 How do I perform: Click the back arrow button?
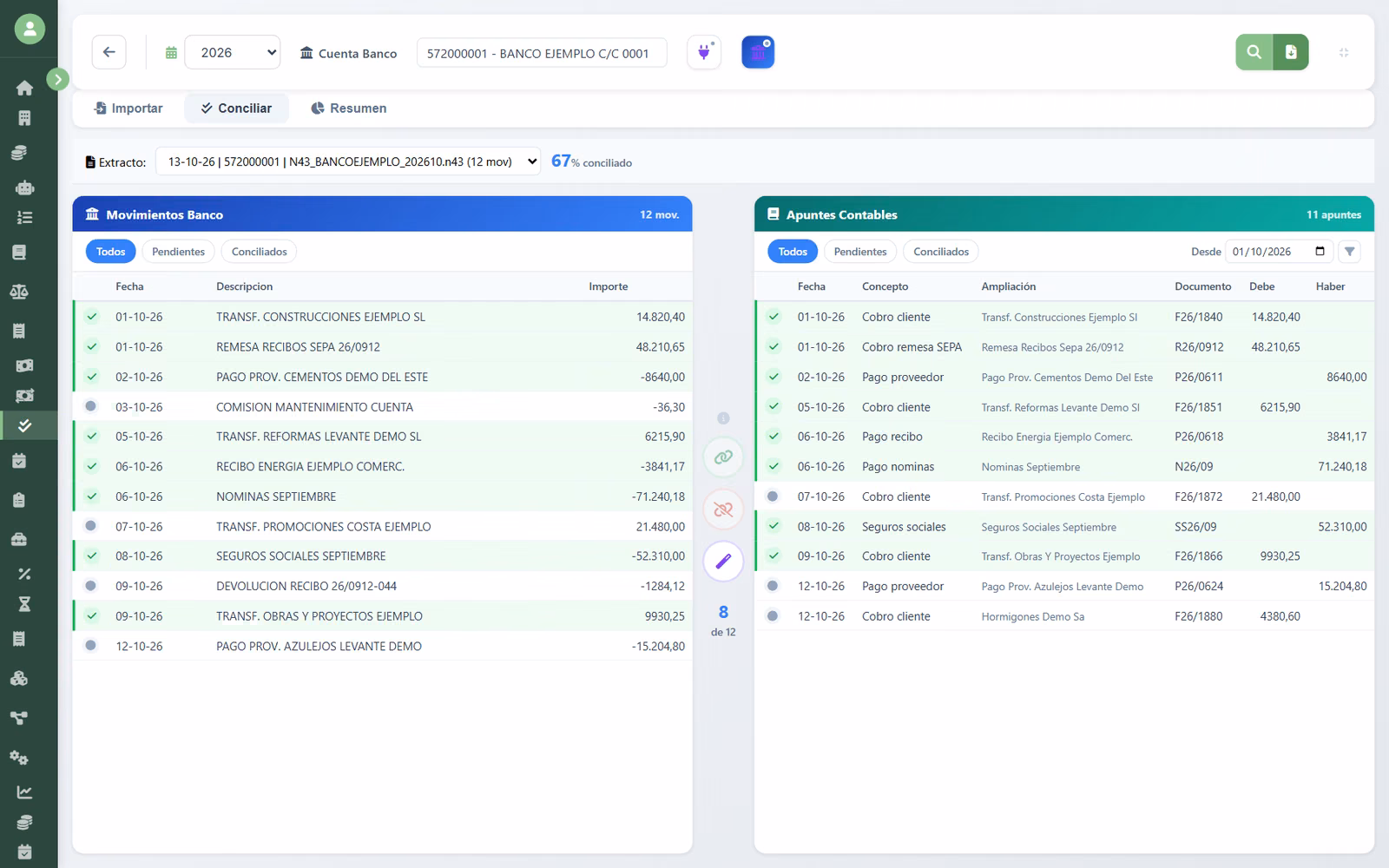(x=109, y=52)
